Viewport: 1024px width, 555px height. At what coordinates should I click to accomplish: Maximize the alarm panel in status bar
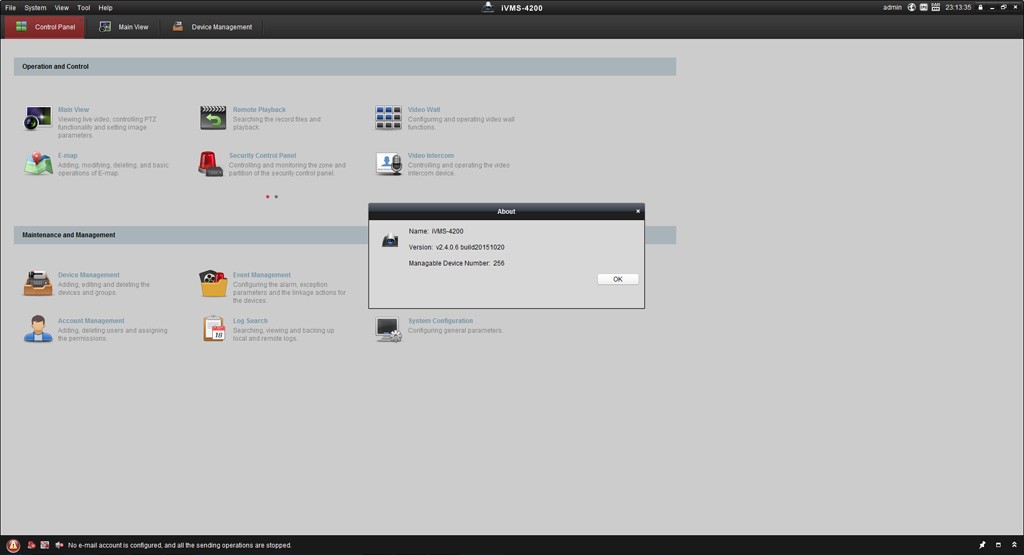998,545
